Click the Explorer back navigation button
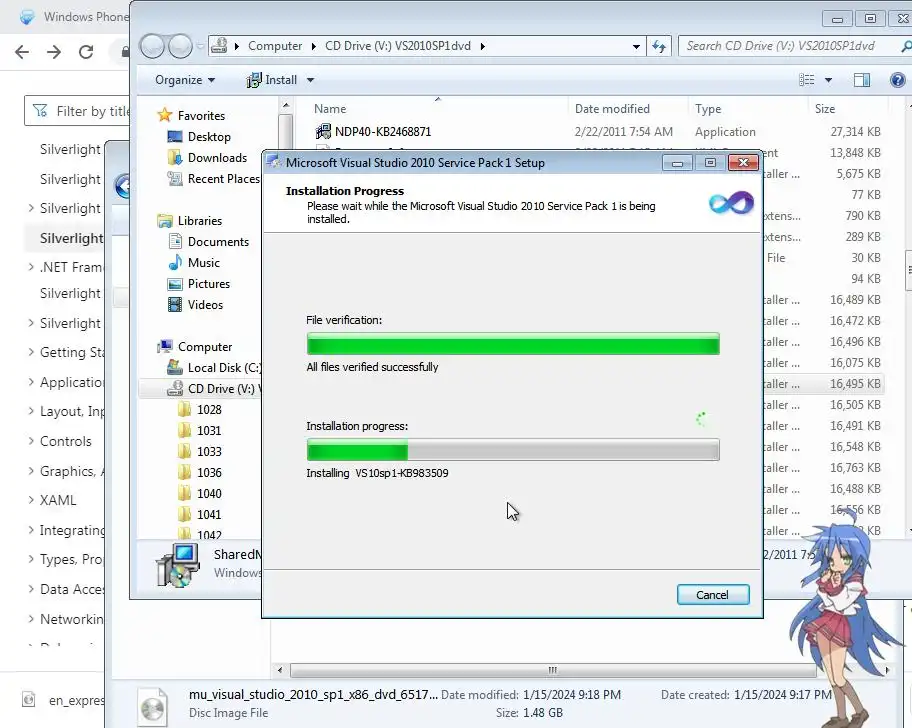 coord(152,46)
